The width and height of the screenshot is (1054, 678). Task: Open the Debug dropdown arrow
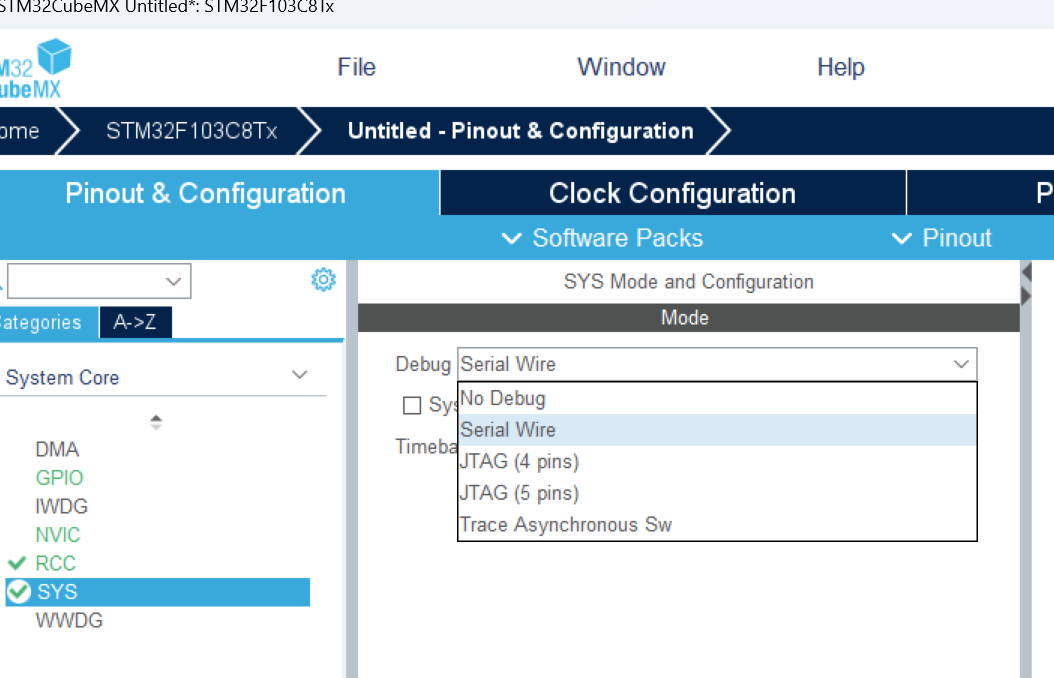(x=961, y=364)
